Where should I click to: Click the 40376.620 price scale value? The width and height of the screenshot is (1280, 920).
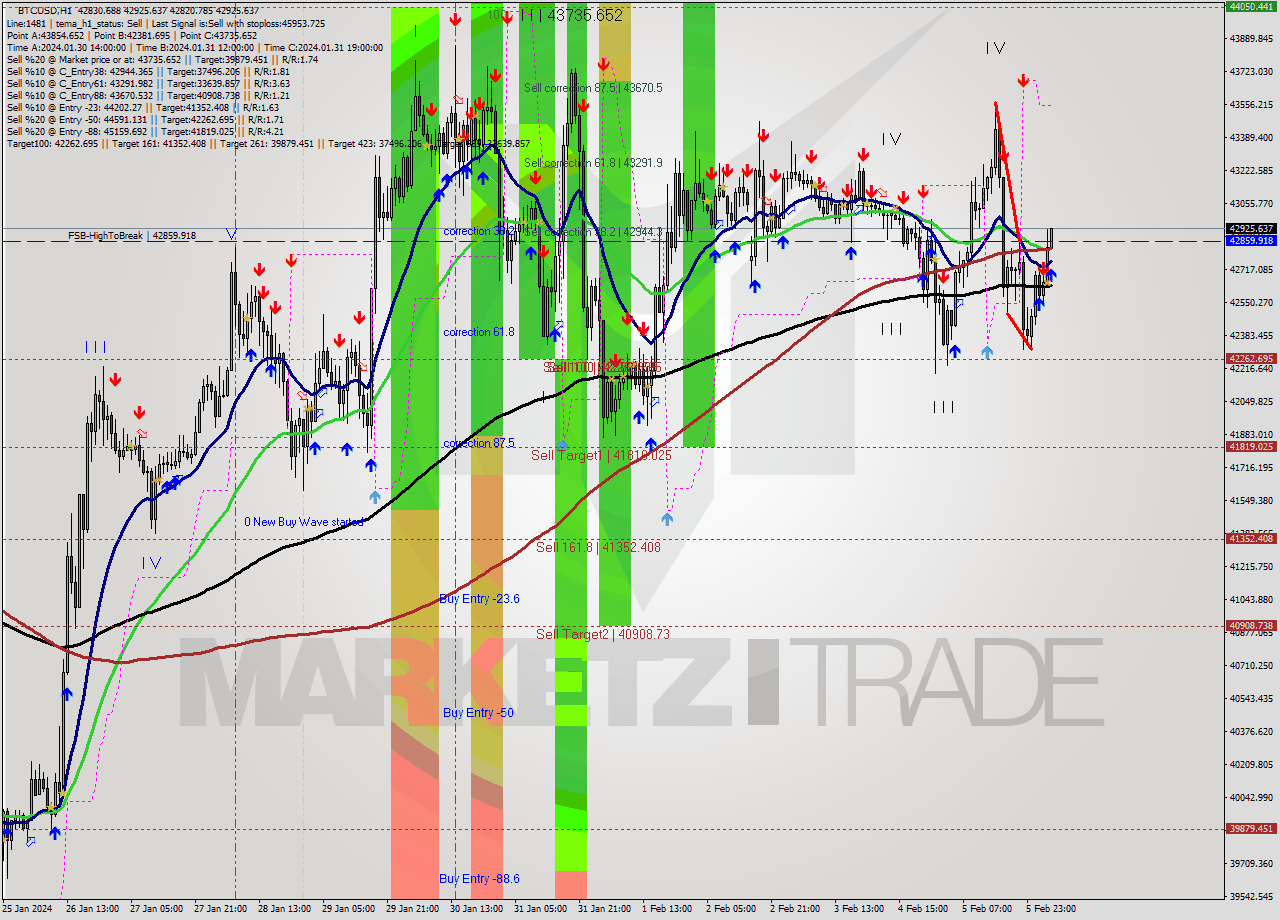click(x=1252, y=731)
